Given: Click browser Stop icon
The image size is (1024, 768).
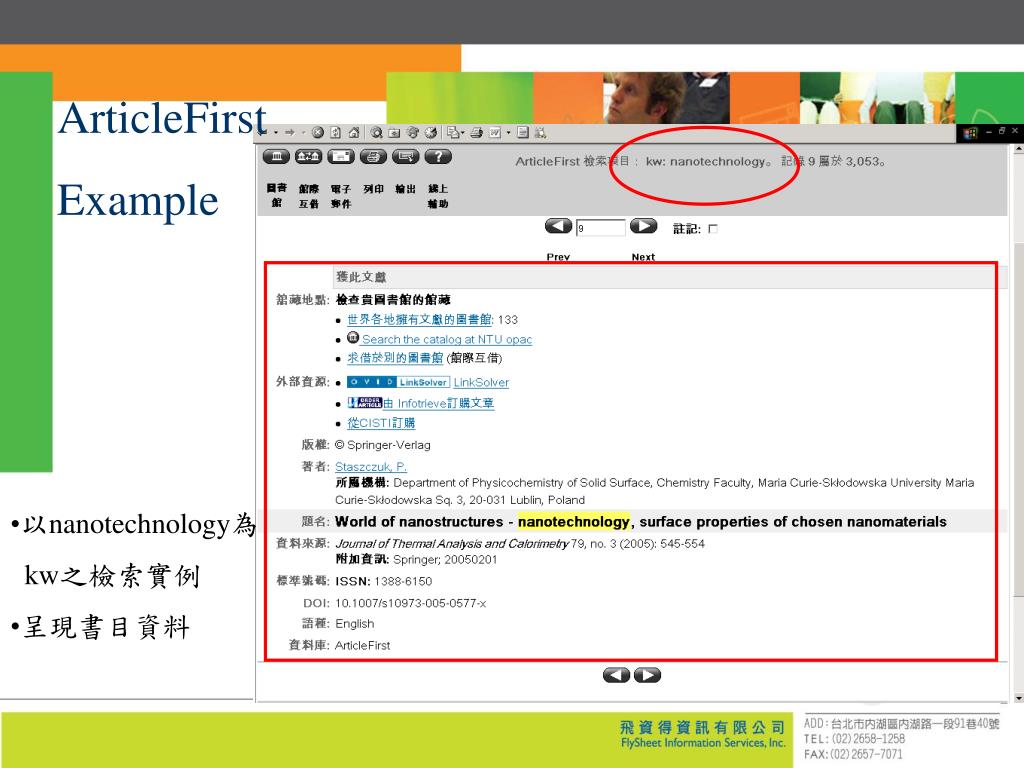Looking at the screenshot, I should pos(317,133).
